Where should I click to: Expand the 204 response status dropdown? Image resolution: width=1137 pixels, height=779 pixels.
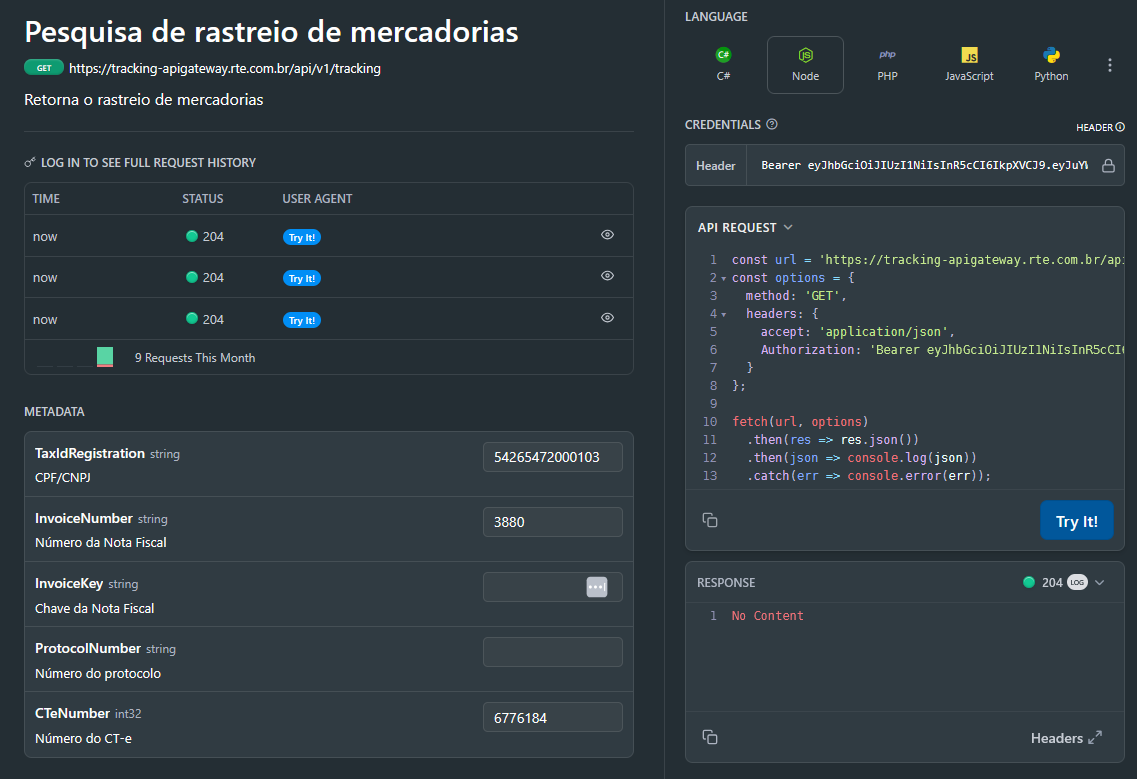point(1100,583)
